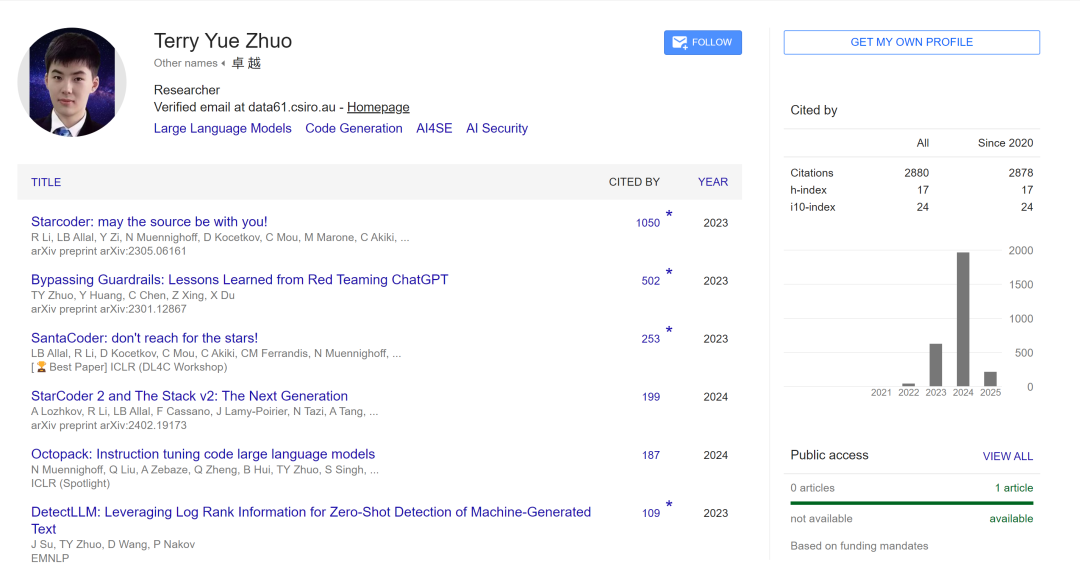Sort publications by CITED BY header

tap(634, 182)
